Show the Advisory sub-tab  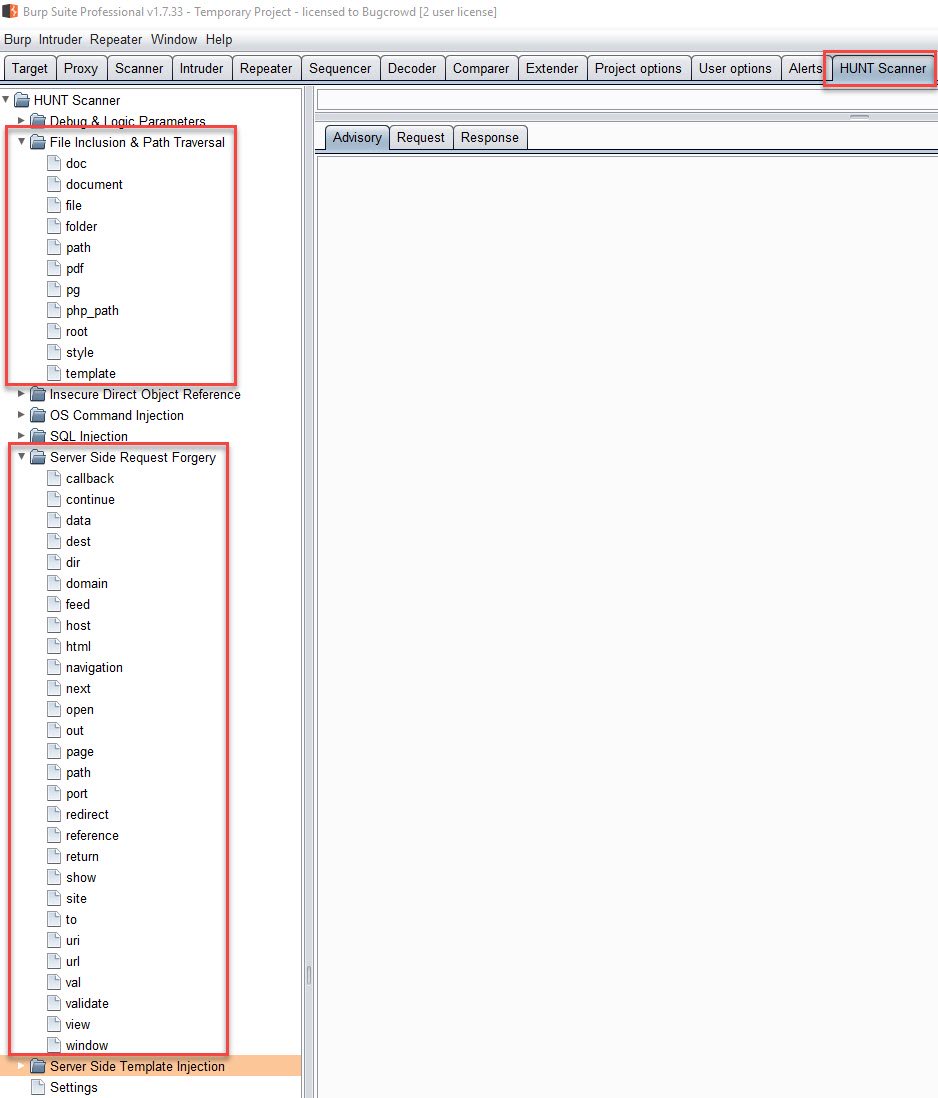click(357, 137)
